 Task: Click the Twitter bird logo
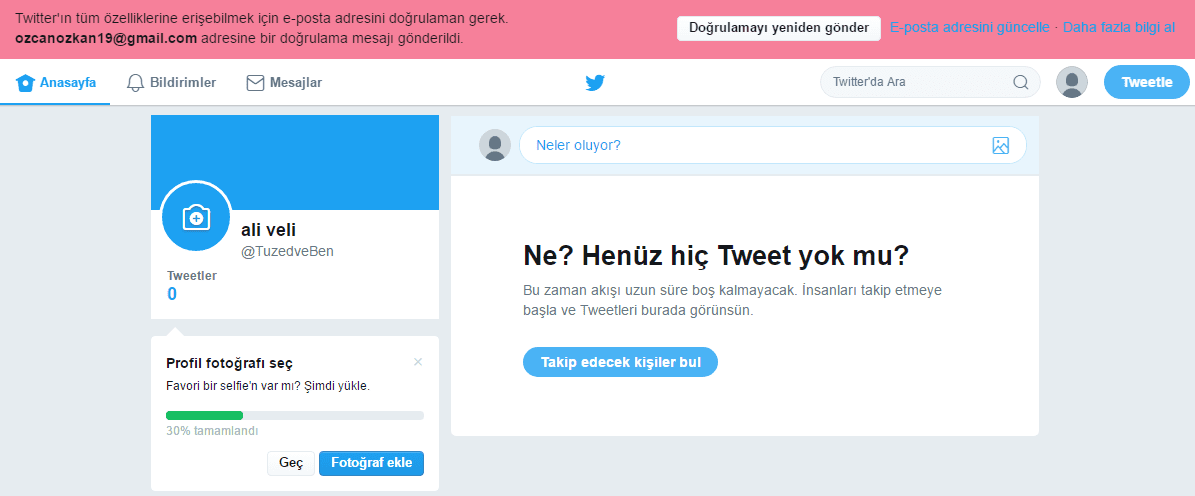[595, 82]
